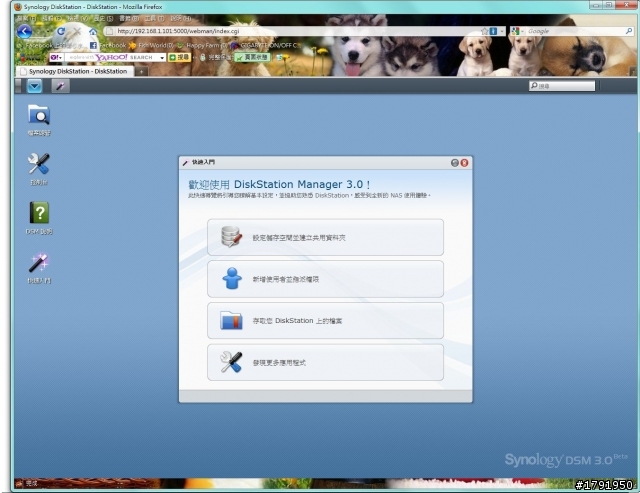The image size is (640, 493).
Task: Open a new tab with plus button
Action: 141,72
